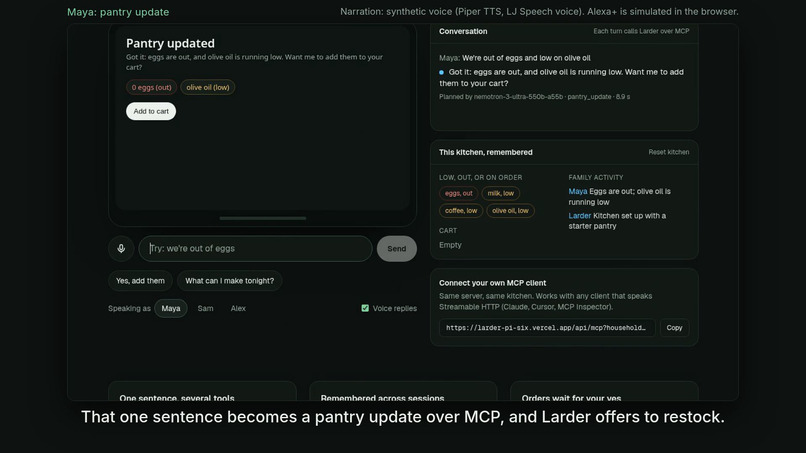Viewport: 806px width, 453px height.
Task: Click the microphone icon button
Action: [121, 249]
